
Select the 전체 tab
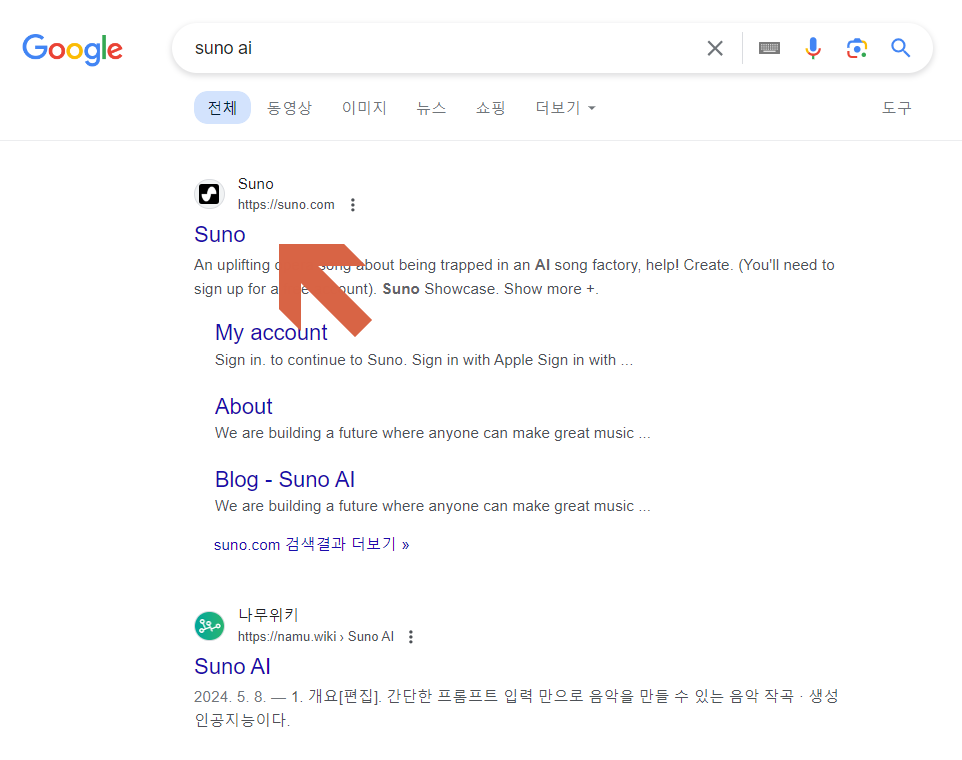pyautogui.click(x=222, y=108)
